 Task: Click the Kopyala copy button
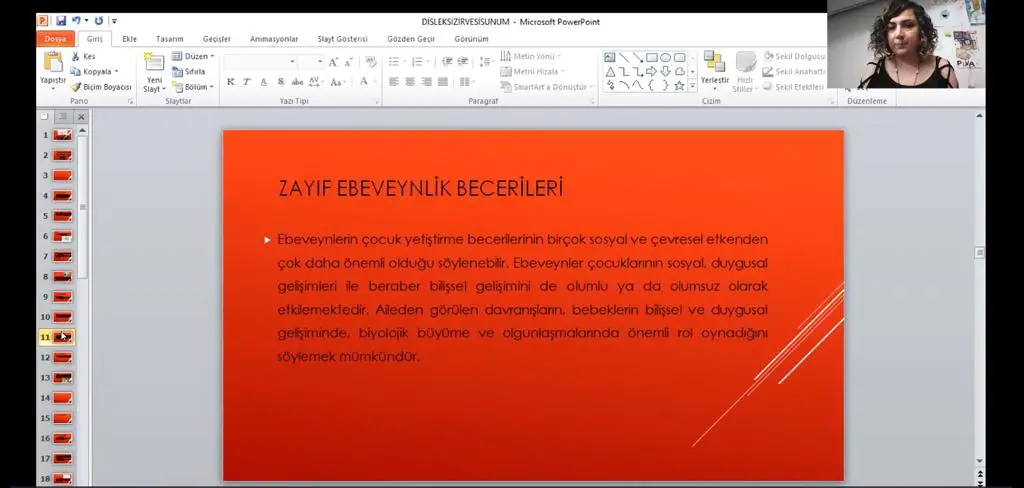click(x=95, y=72)
